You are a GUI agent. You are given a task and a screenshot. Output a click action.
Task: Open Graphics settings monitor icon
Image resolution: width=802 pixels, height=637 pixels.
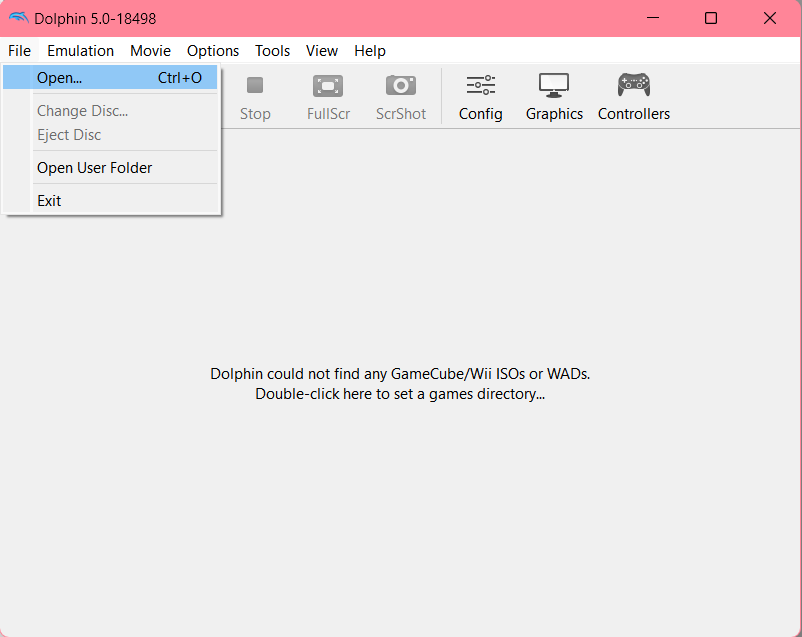point(554,85)
